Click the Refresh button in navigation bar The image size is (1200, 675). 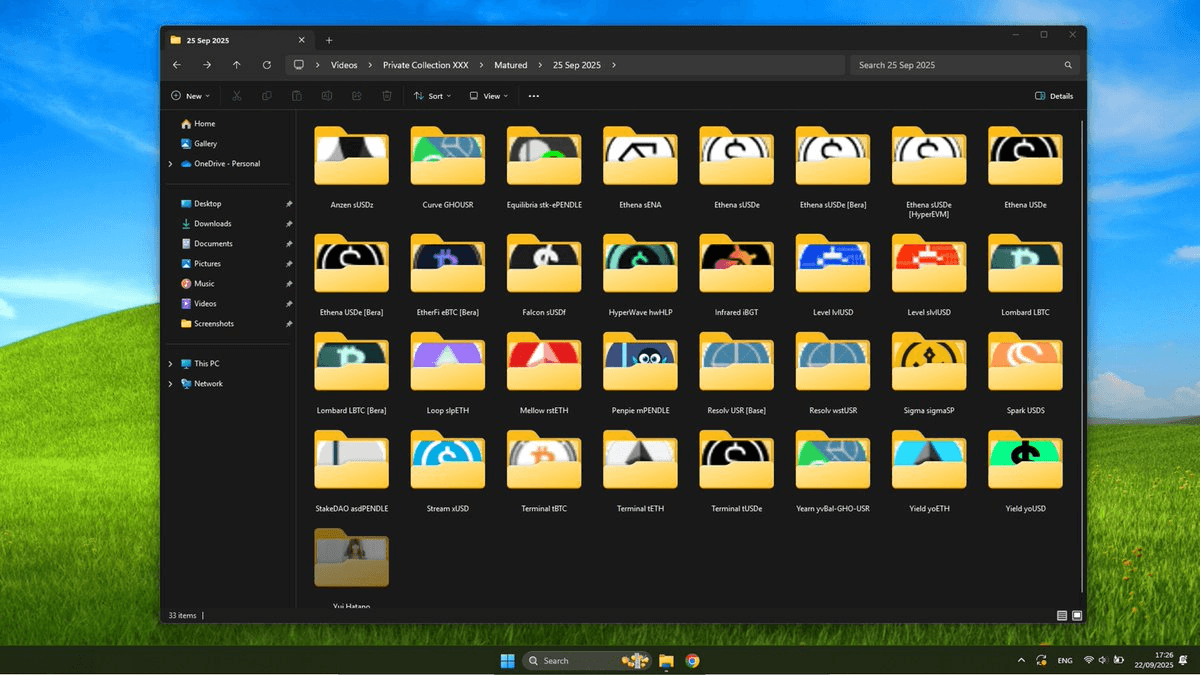267,65
